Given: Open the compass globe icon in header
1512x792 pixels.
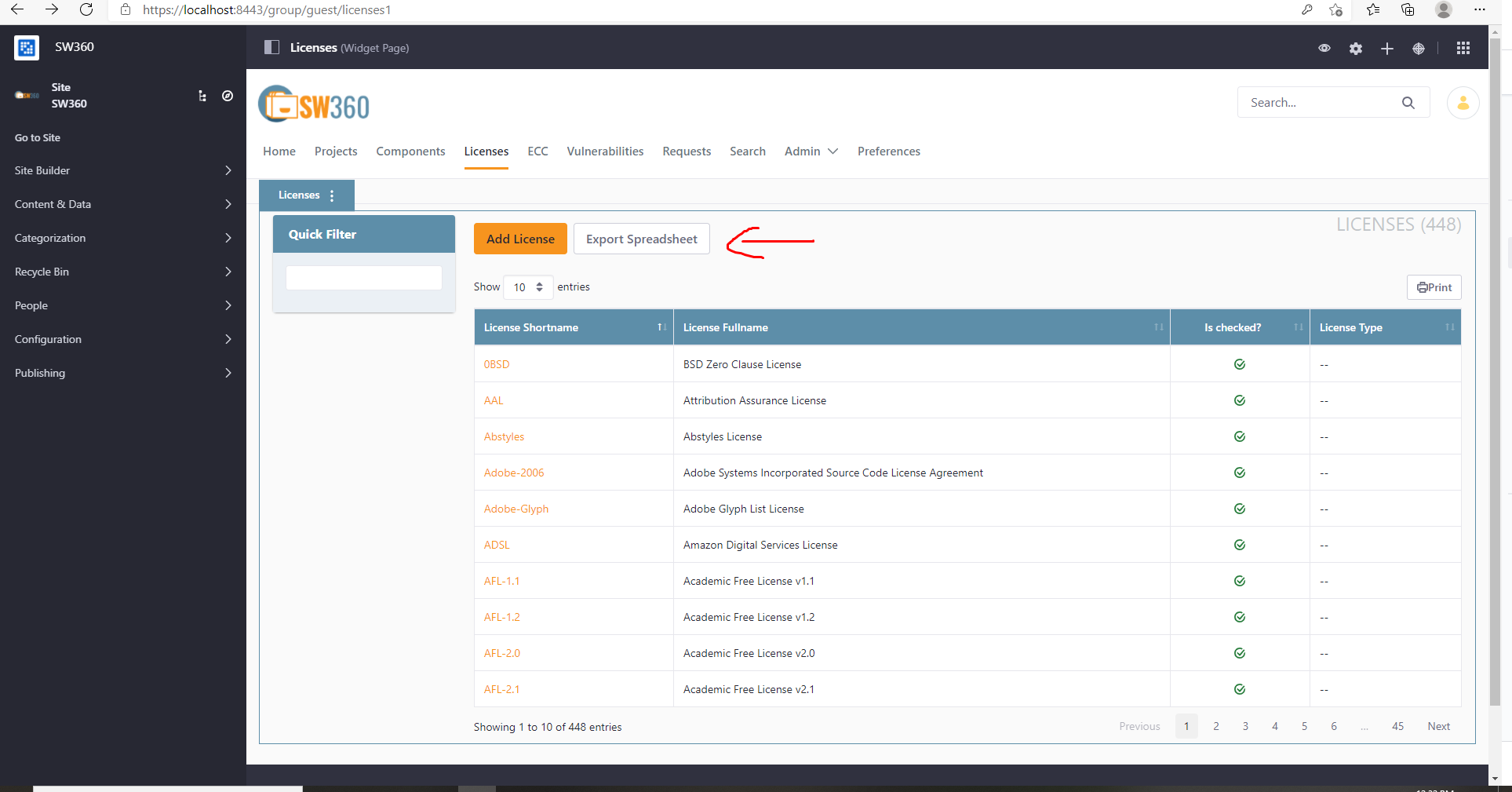Looking at the screenshot, I should coord(1419,48).
